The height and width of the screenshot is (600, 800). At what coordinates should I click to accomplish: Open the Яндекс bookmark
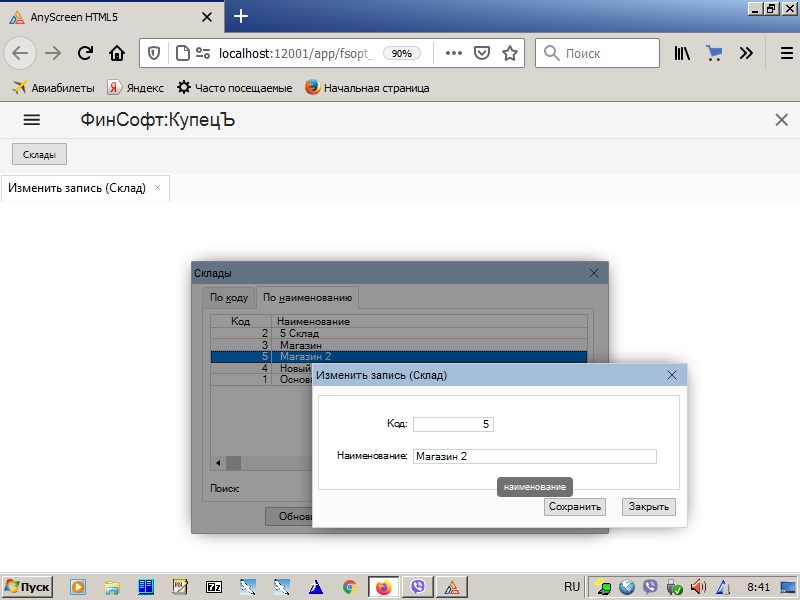point(135,88)
